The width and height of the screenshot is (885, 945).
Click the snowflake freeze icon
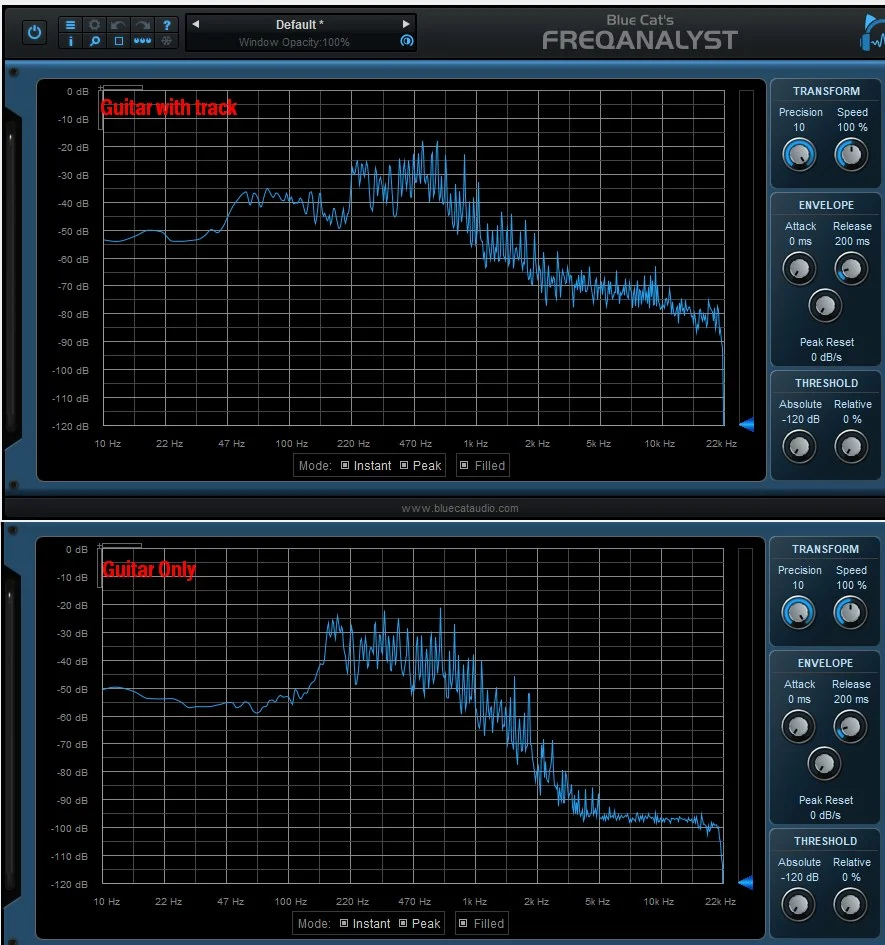coord(166,41)
